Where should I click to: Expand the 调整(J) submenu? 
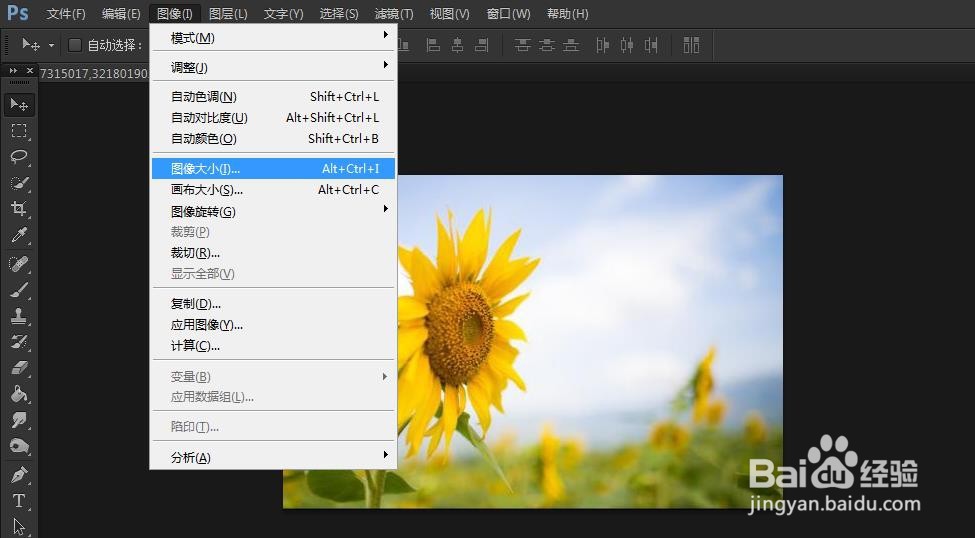click(x=274, y=67)
